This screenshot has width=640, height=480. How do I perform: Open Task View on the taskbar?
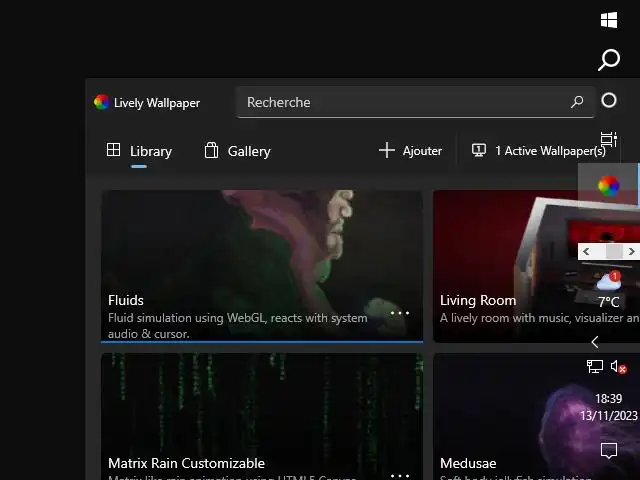[x=609, y=140]
